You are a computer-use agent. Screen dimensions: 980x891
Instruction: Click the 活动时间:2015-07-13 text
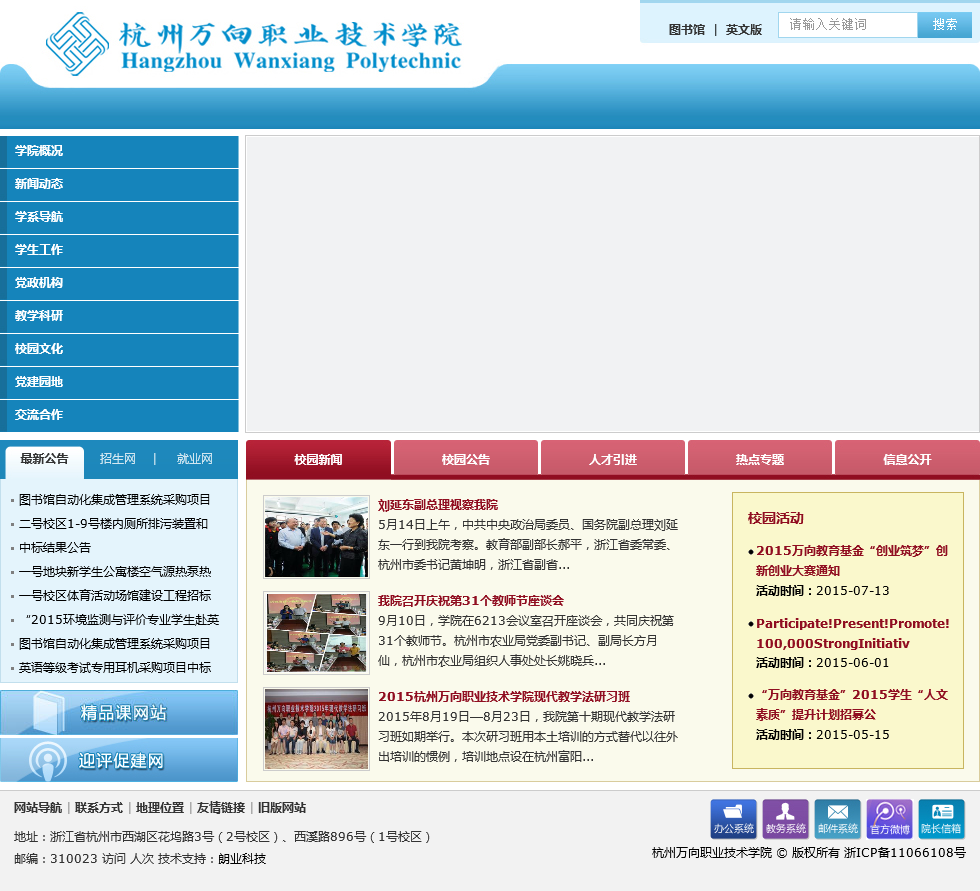(x=822, y=590)
